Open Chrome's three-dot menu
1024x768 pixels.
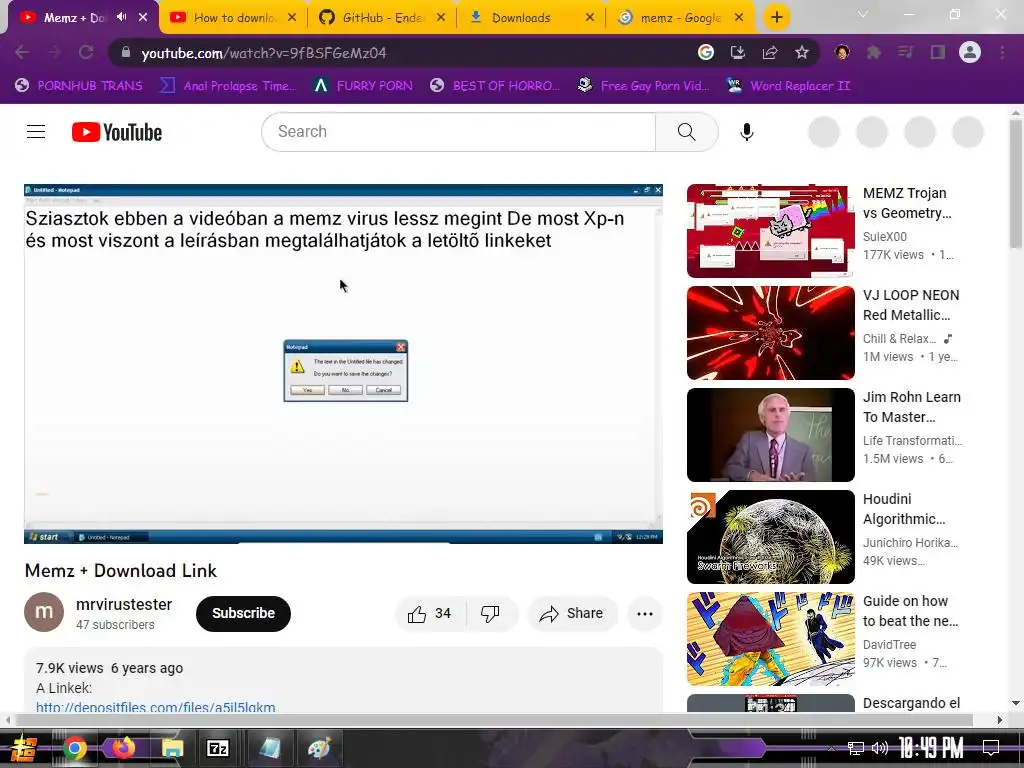point(1002,52)
